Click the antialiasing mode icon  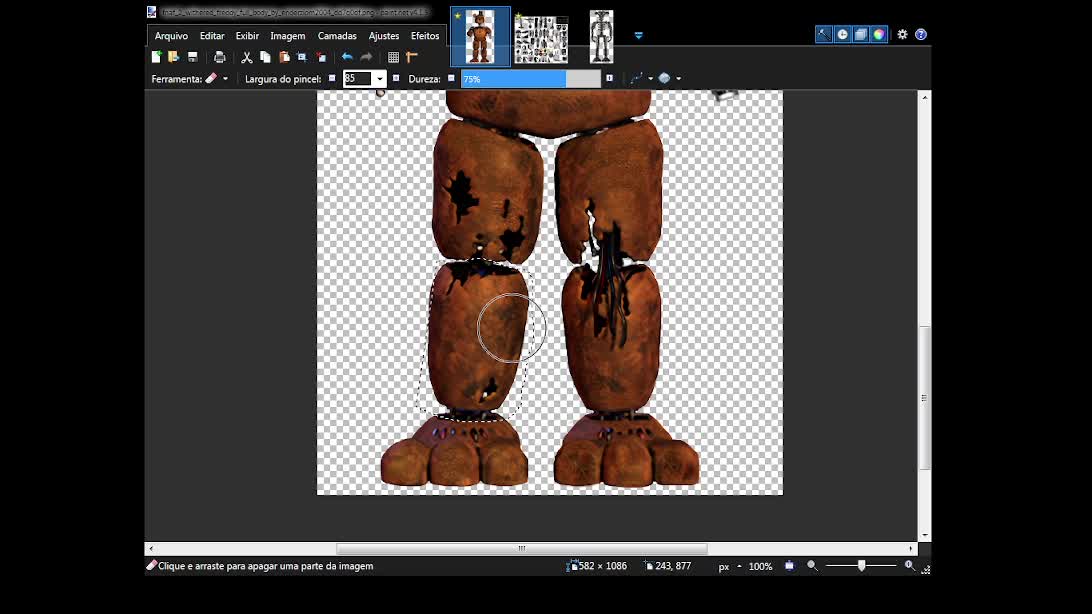(636, 79)
